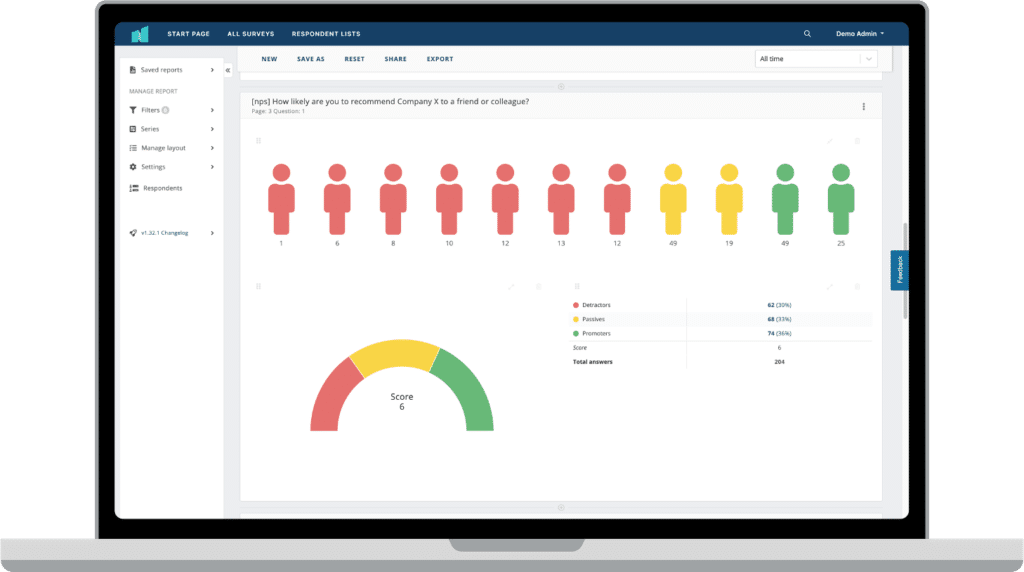Click the Settings gear icon in sidebar
This screenshot has height=572, width=1024.
point(133,167)
